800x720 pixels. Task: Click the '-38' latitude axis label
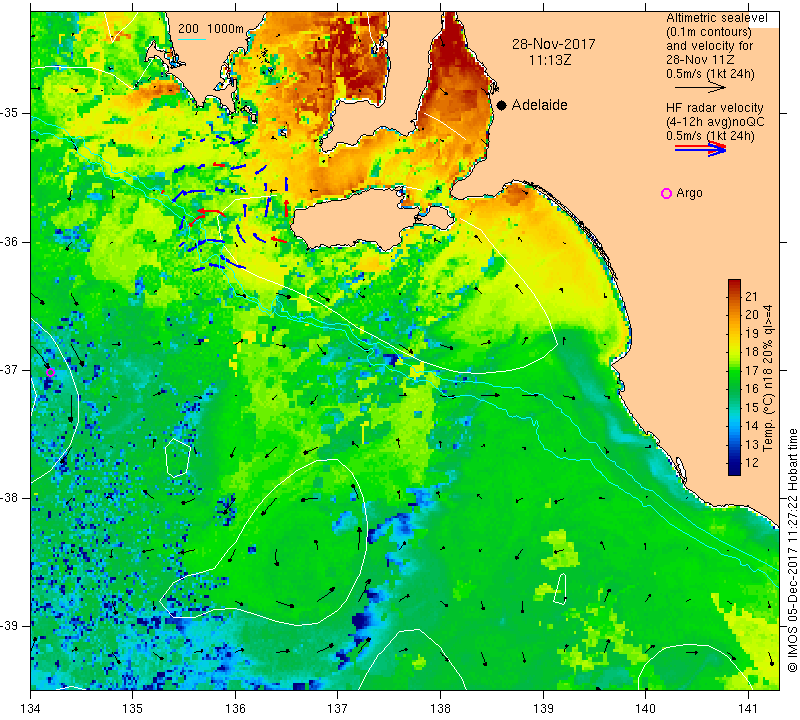point(9,498)
